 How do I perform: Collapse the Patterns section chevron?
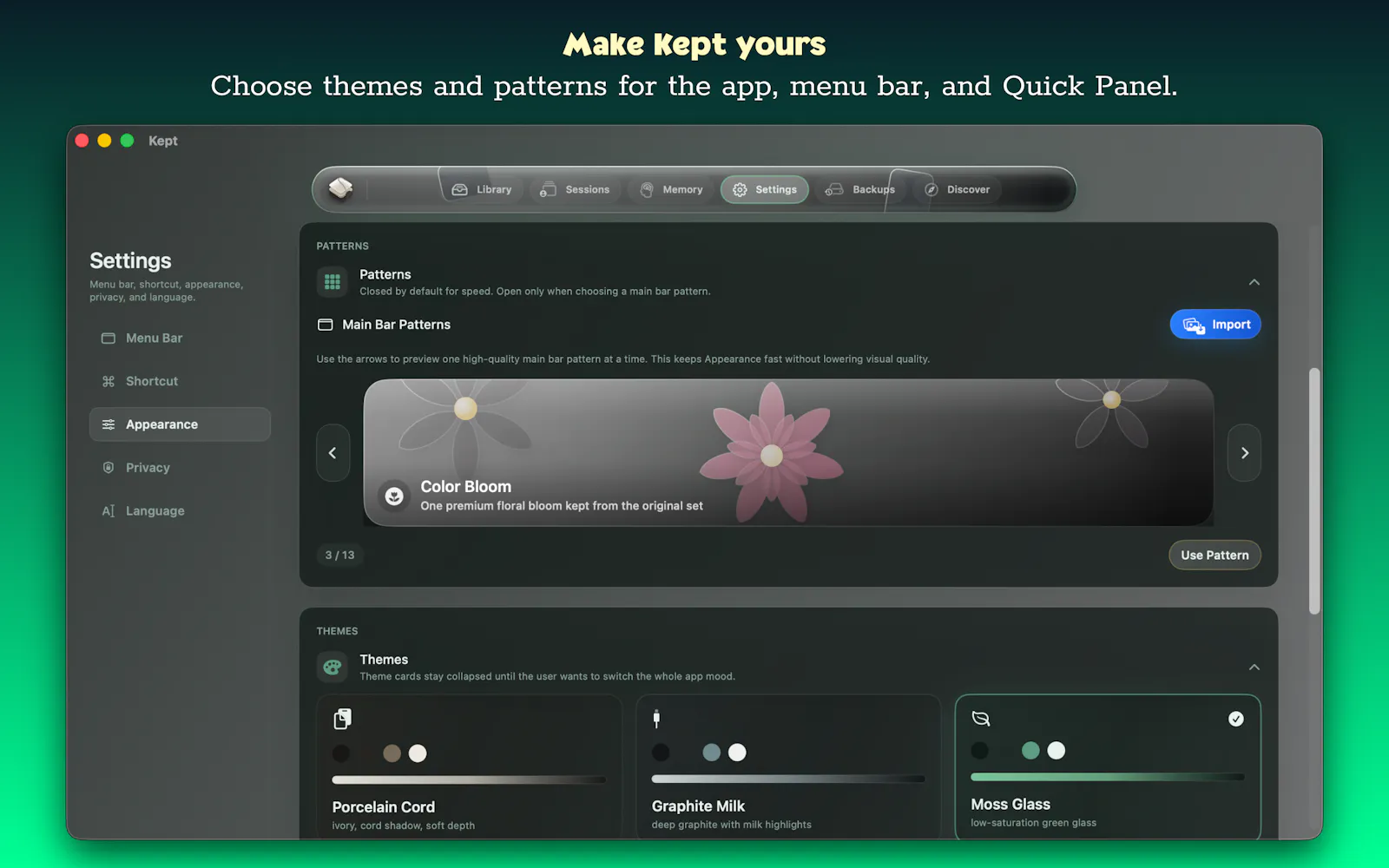[x=1254, y=282]
